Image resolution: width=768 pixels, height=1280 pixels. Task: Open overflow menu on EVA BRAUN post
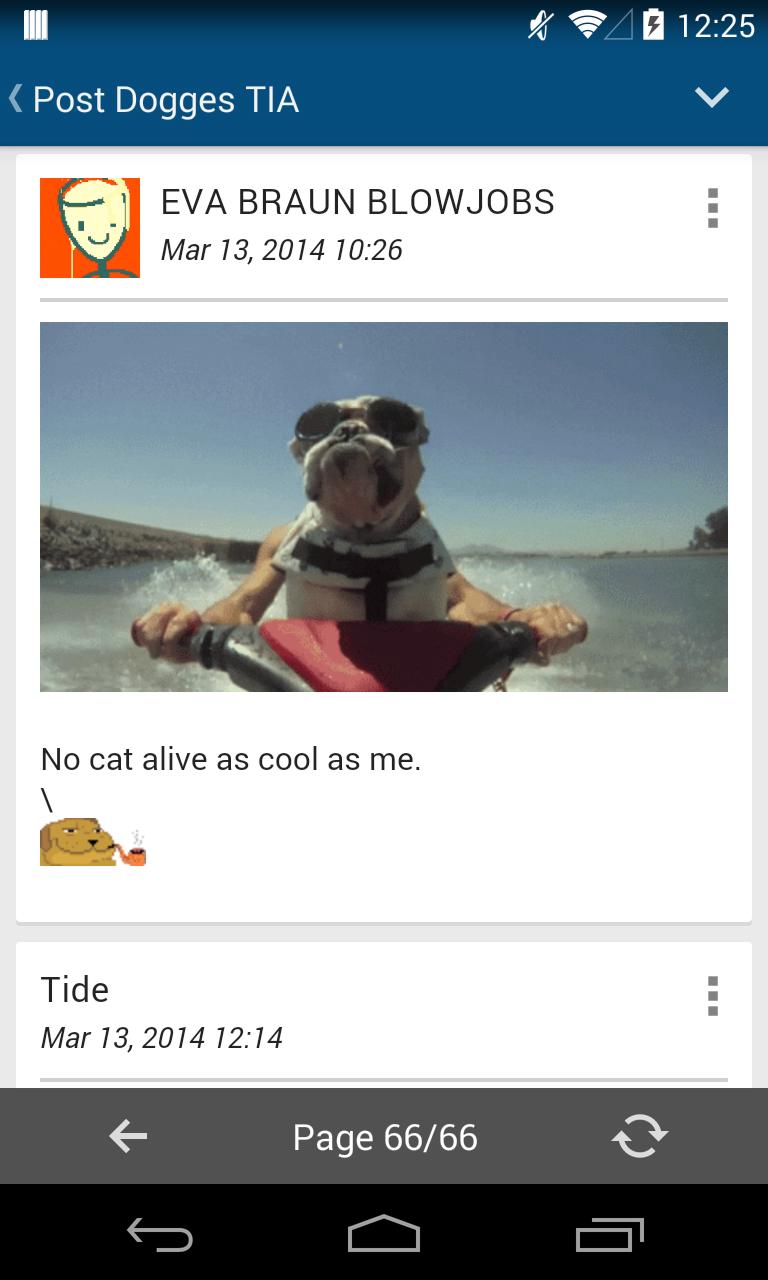[x=713, y=208]
